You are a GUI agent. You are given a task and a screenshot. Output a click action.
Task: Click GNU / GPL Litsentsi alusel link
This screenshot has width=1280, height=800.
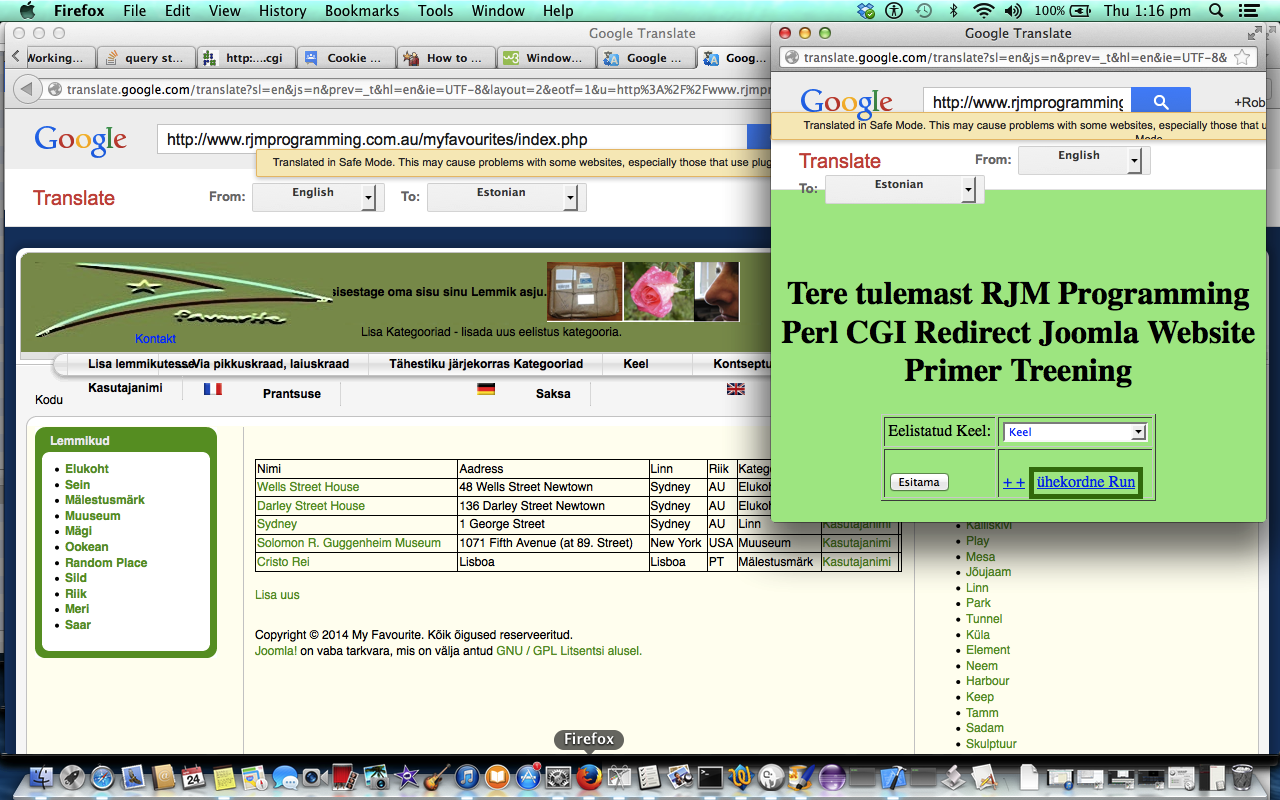[x=569, y=651]
